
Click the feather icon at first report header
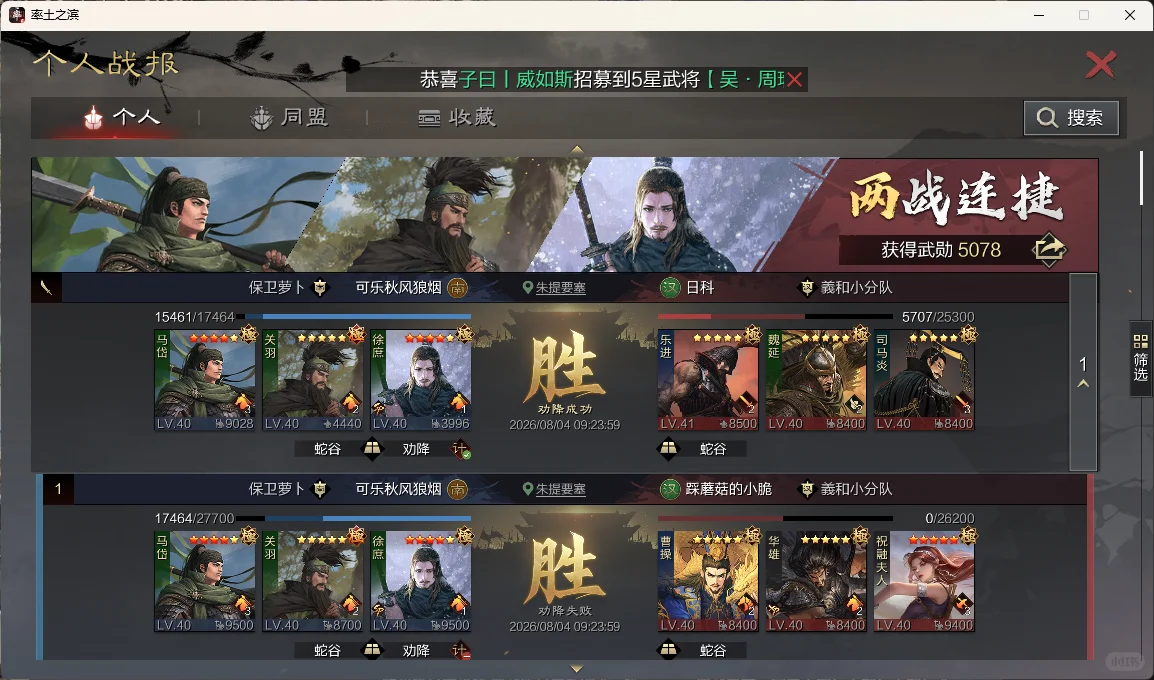[x=46, y=288]
